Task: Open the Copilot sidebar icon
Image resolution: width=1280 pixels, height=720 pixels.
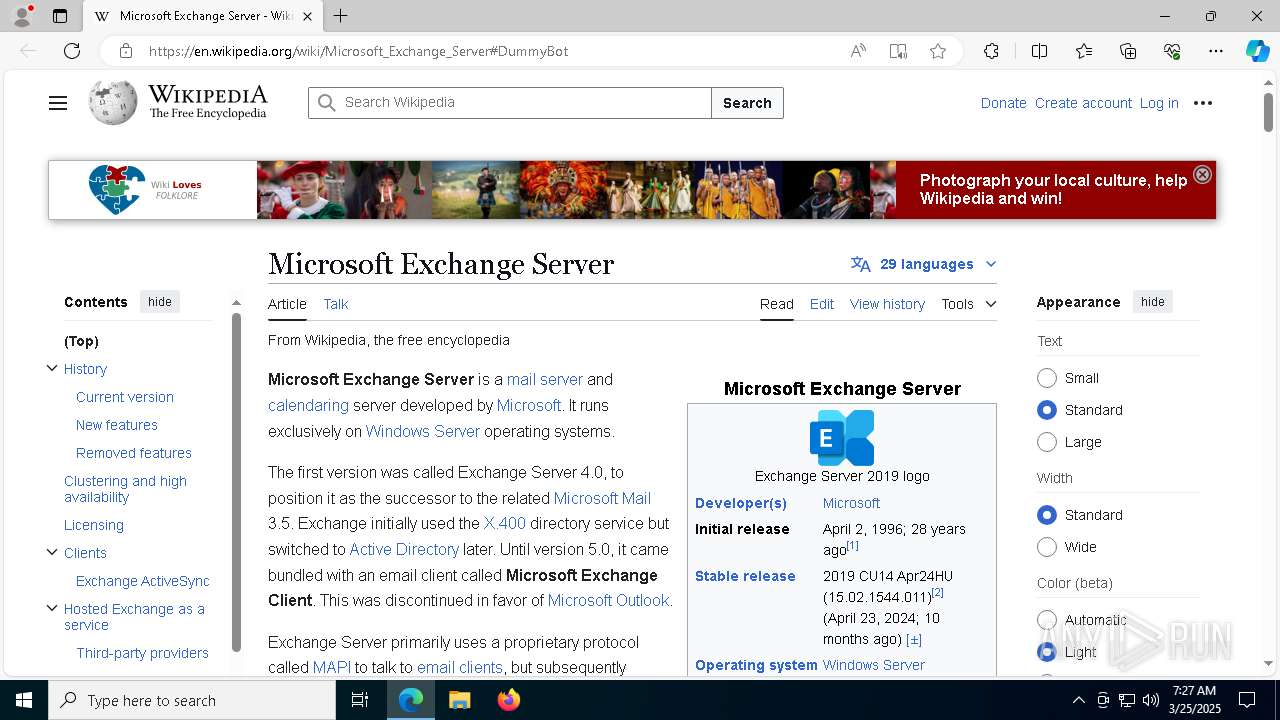Action: tap(1257, 51)
